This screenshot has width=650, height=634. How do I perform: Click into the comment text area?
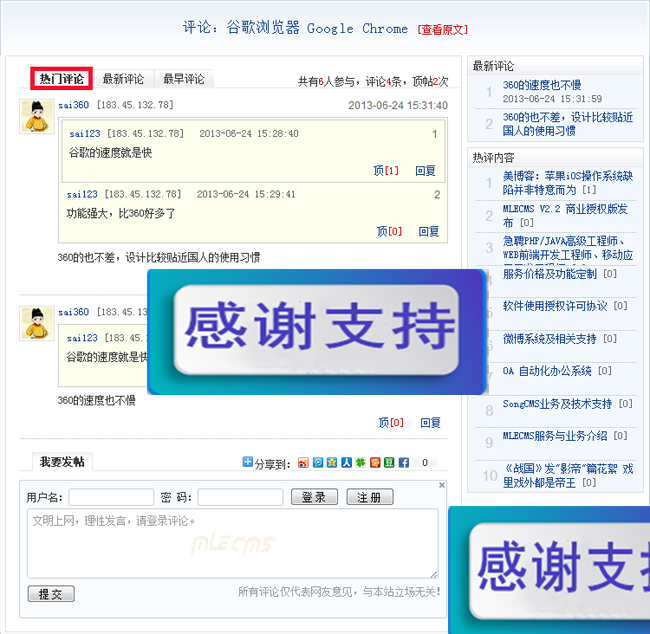(x=233, y=543)
